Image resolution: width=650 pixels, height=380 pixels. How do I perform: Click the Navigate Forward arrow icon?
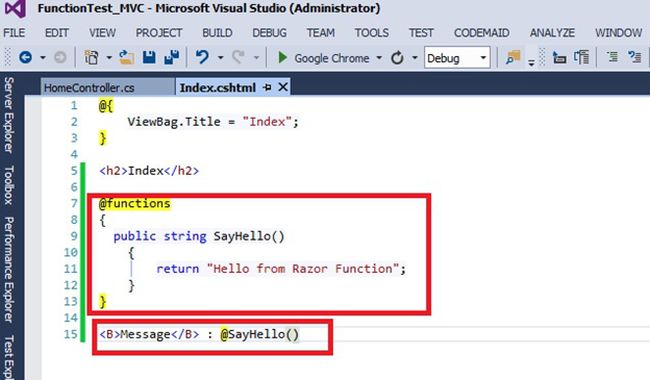pos(60,57)
